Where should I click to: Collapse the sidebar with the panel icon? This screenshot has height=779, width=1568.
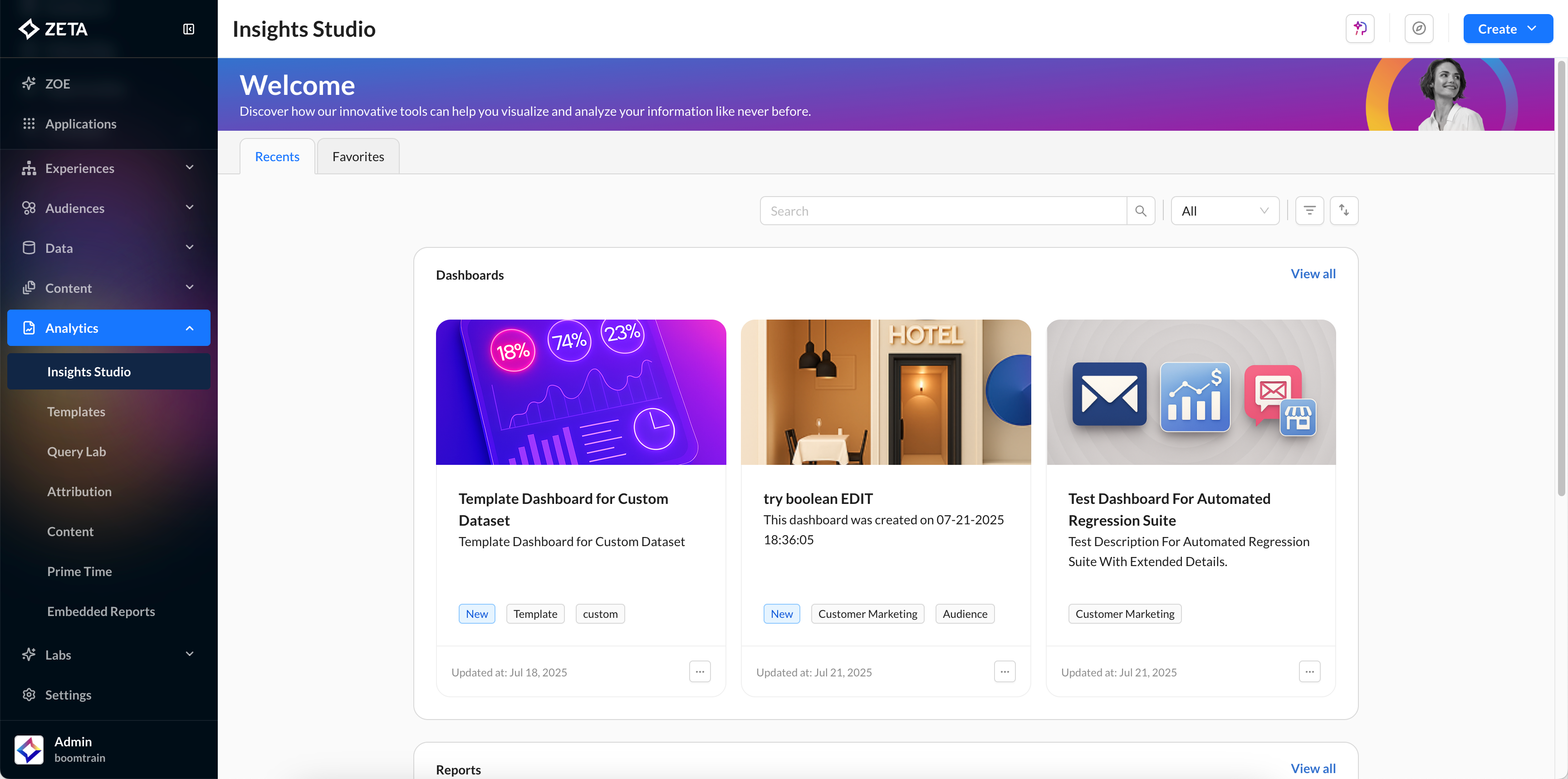[x=189, y=29]
